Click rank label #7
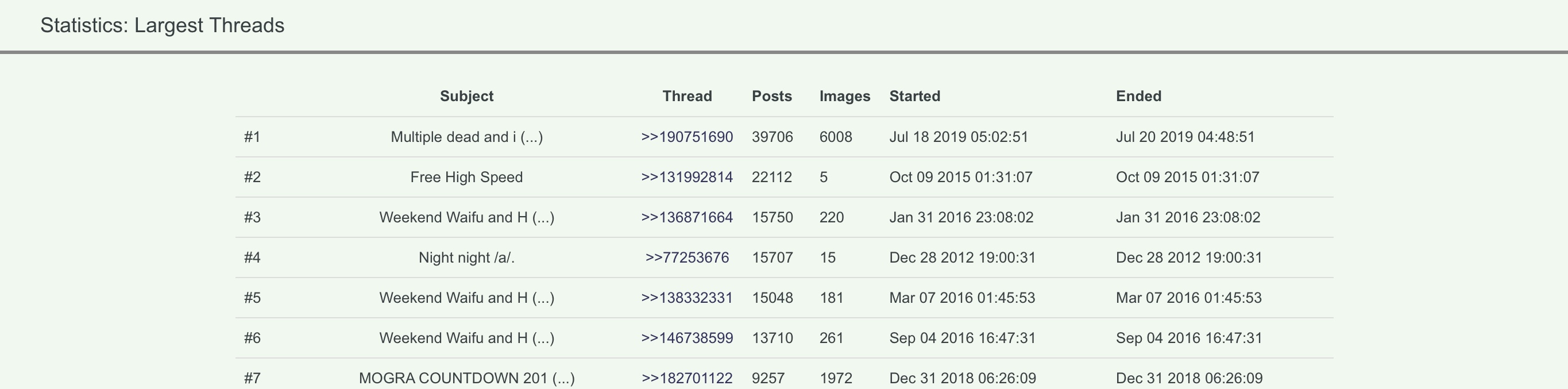1568x389 pixels. coord(252,378)
